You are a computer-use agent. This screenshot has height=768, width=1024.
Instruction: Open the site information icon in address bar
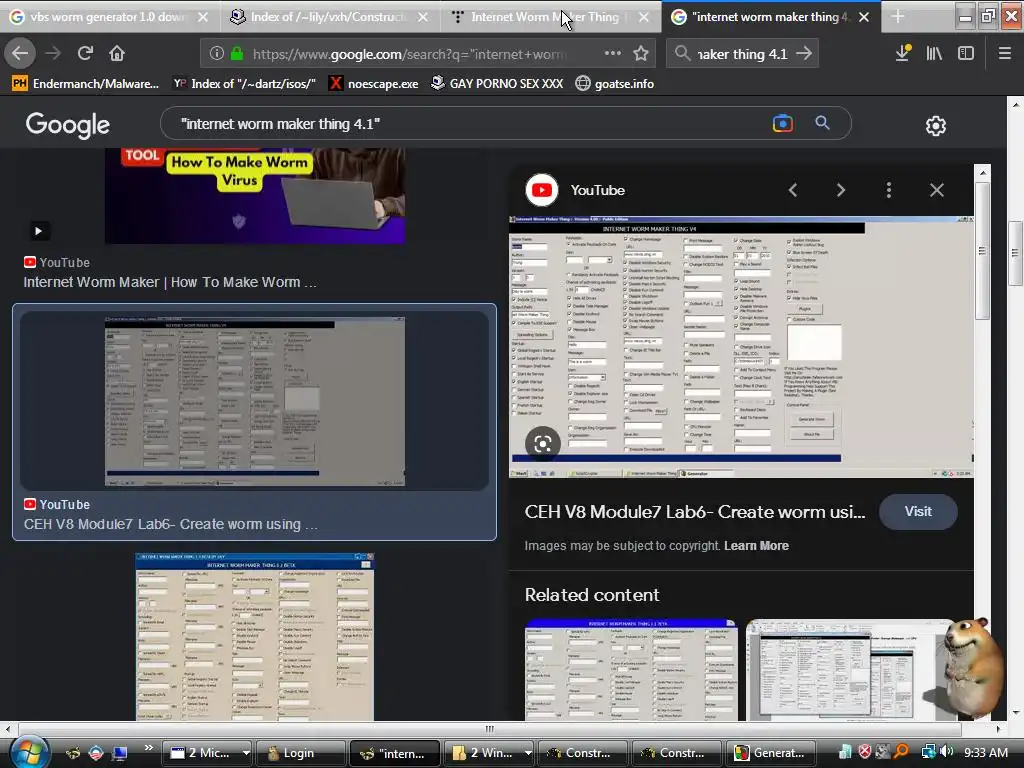216,54
